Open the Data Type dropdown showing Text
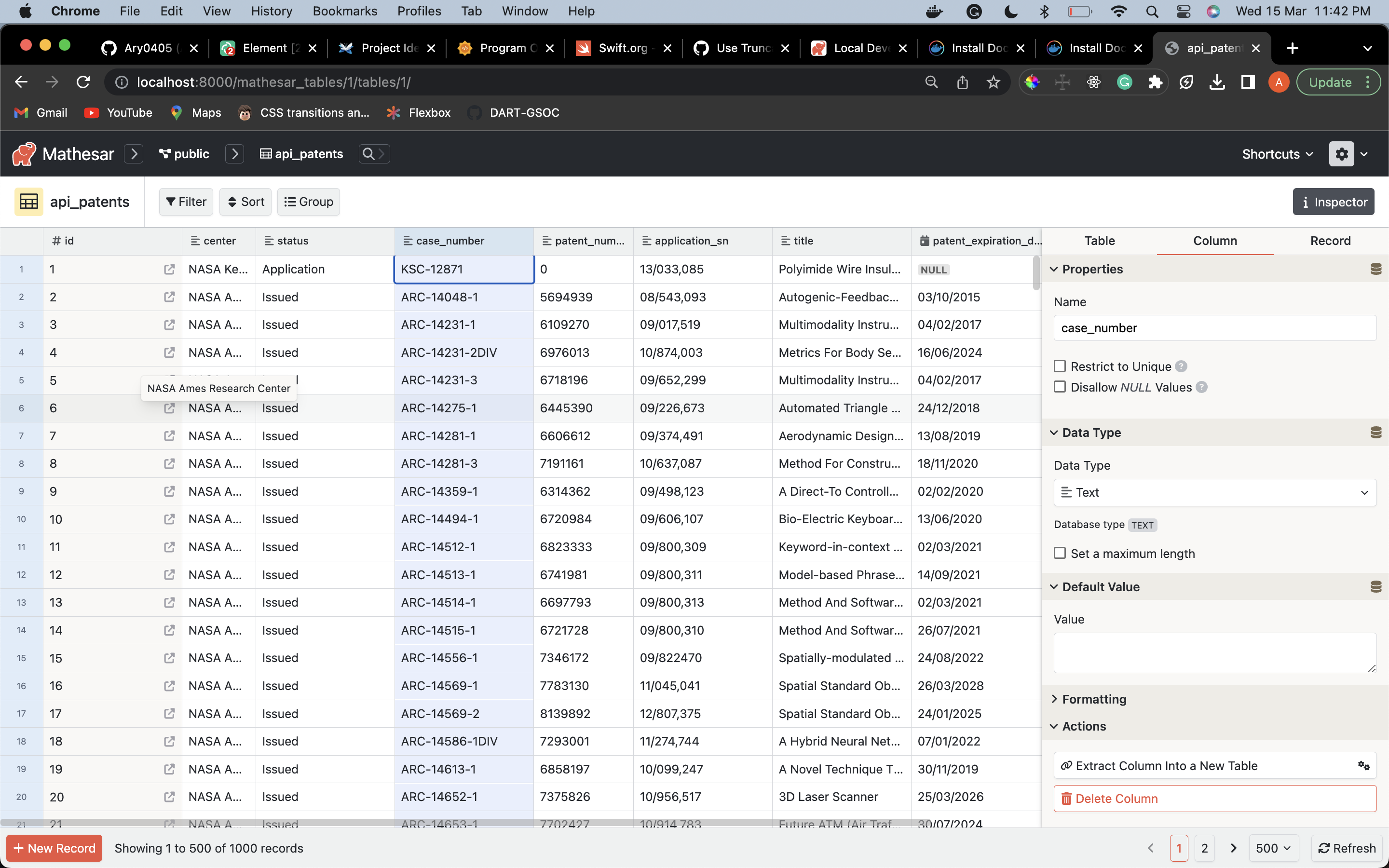Image resolution: width=1389 pixels, height=868 pixels. click(x=1214, y=492)
